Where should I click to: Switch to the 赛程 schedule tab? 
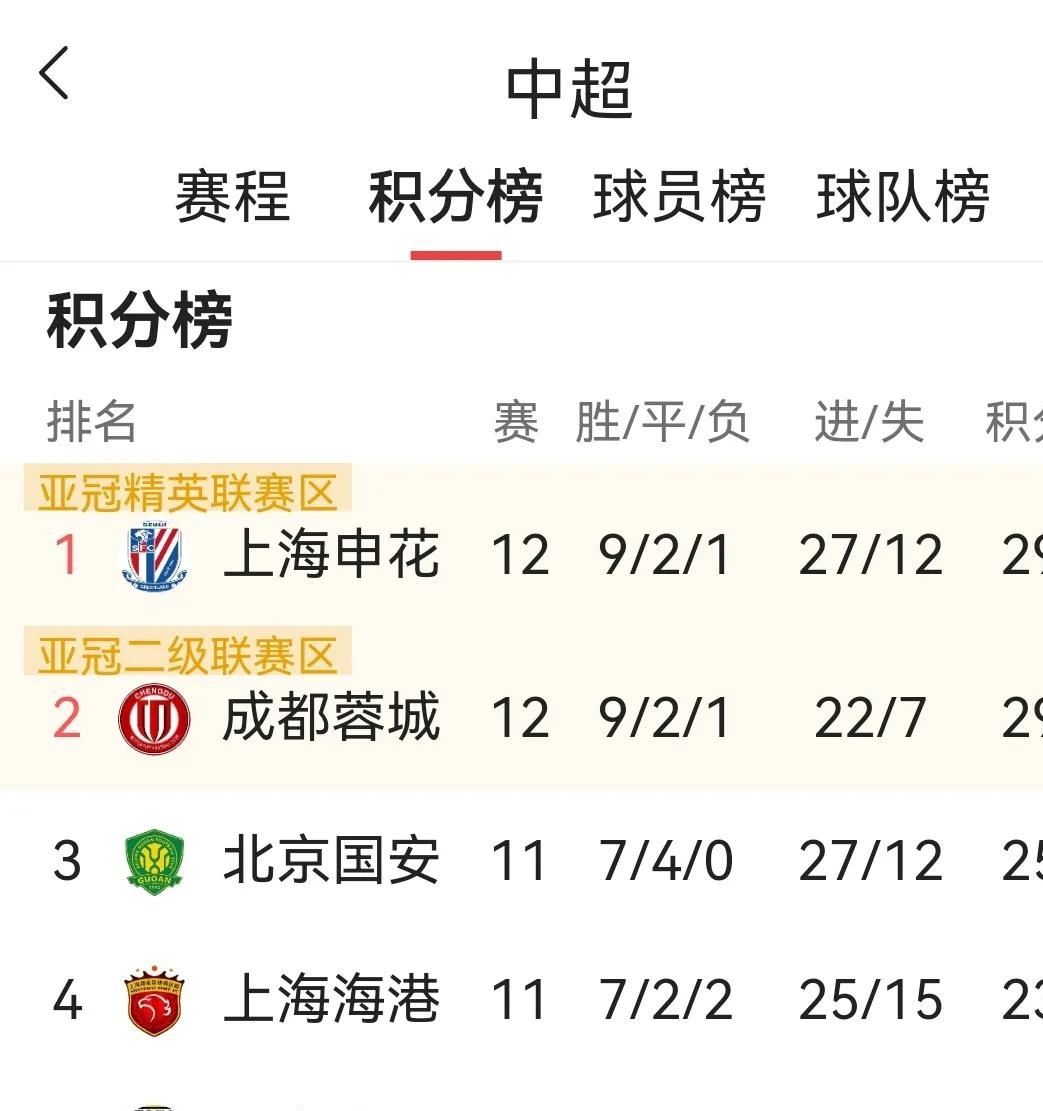pyautogui.click(x=232, y=197)
